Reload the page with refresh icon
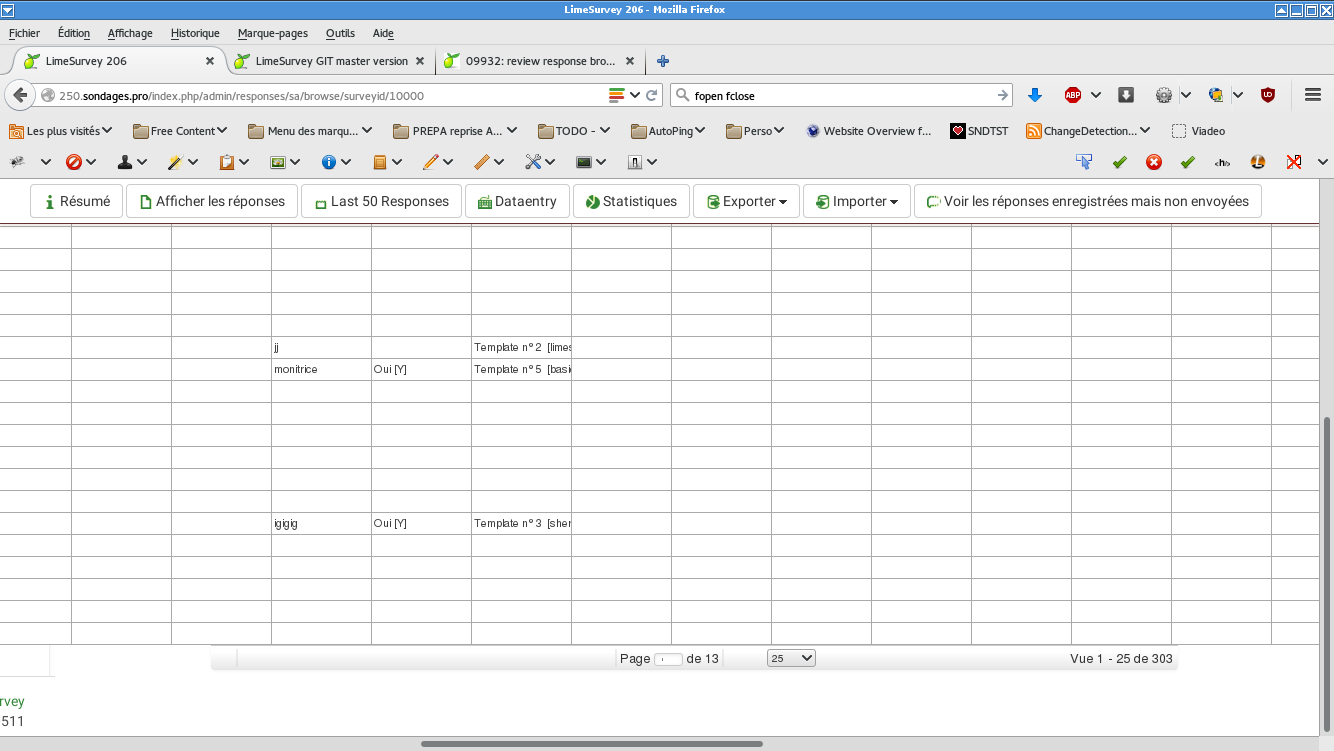This screenshot has width=1334, height=751. pos(652,96)
